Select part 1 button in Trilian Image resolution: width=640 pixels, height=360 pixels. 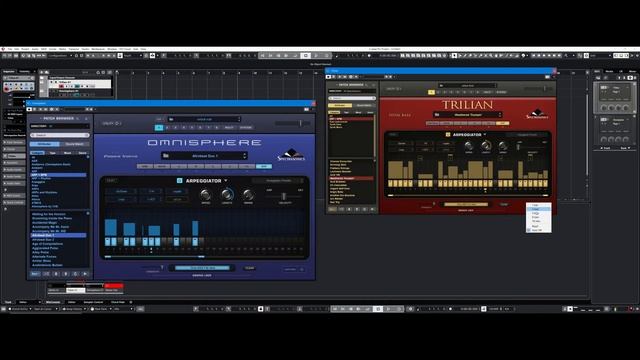coord(431,92)
